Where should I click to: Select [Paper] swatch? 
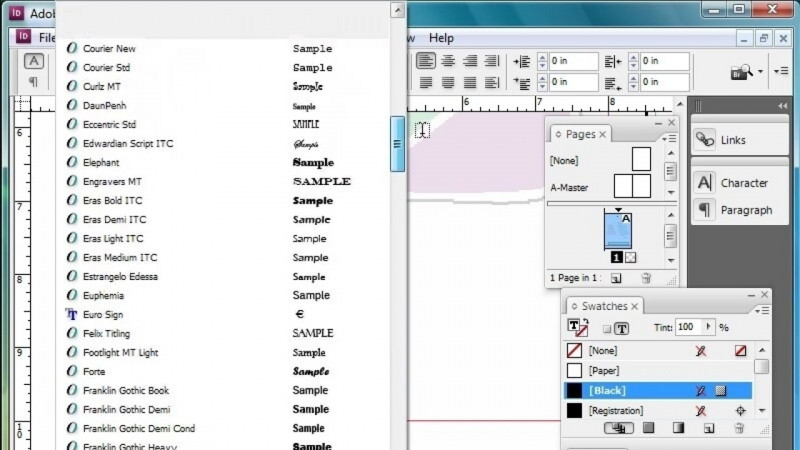point(657,370)
